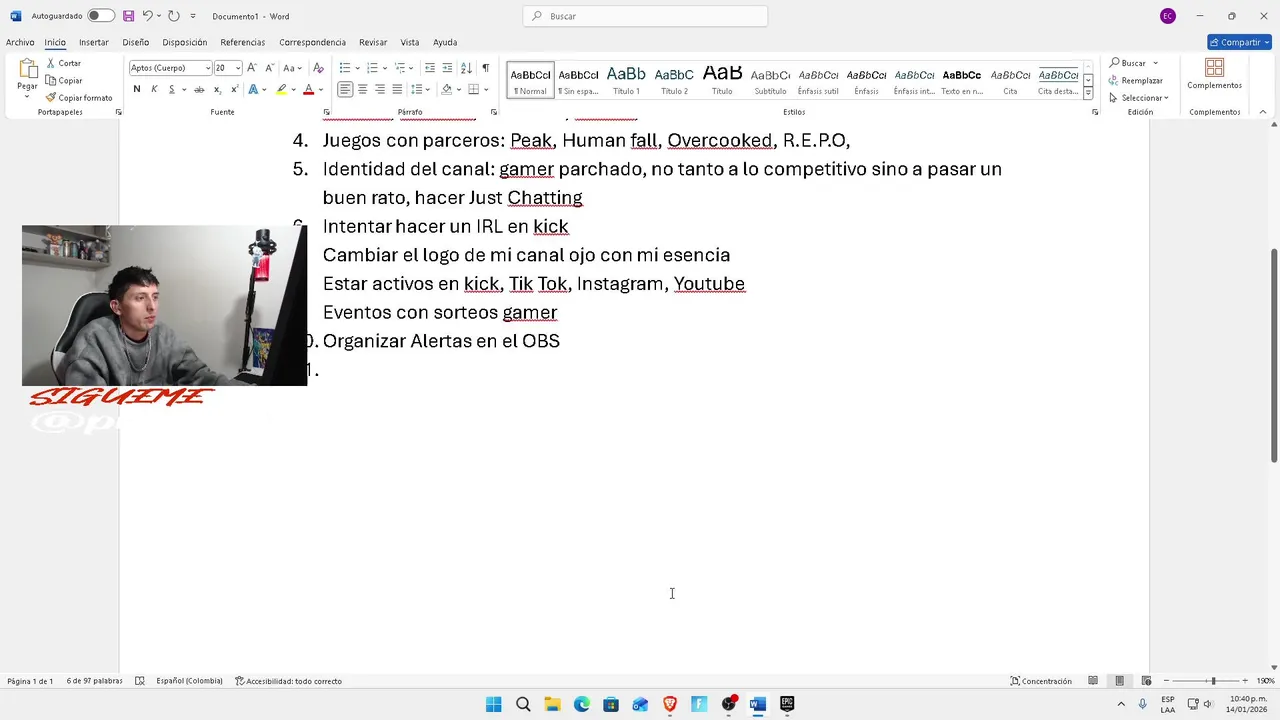1280x720 pixels.
Task: Increase font size with the grow icon
Action: (252, 68)
